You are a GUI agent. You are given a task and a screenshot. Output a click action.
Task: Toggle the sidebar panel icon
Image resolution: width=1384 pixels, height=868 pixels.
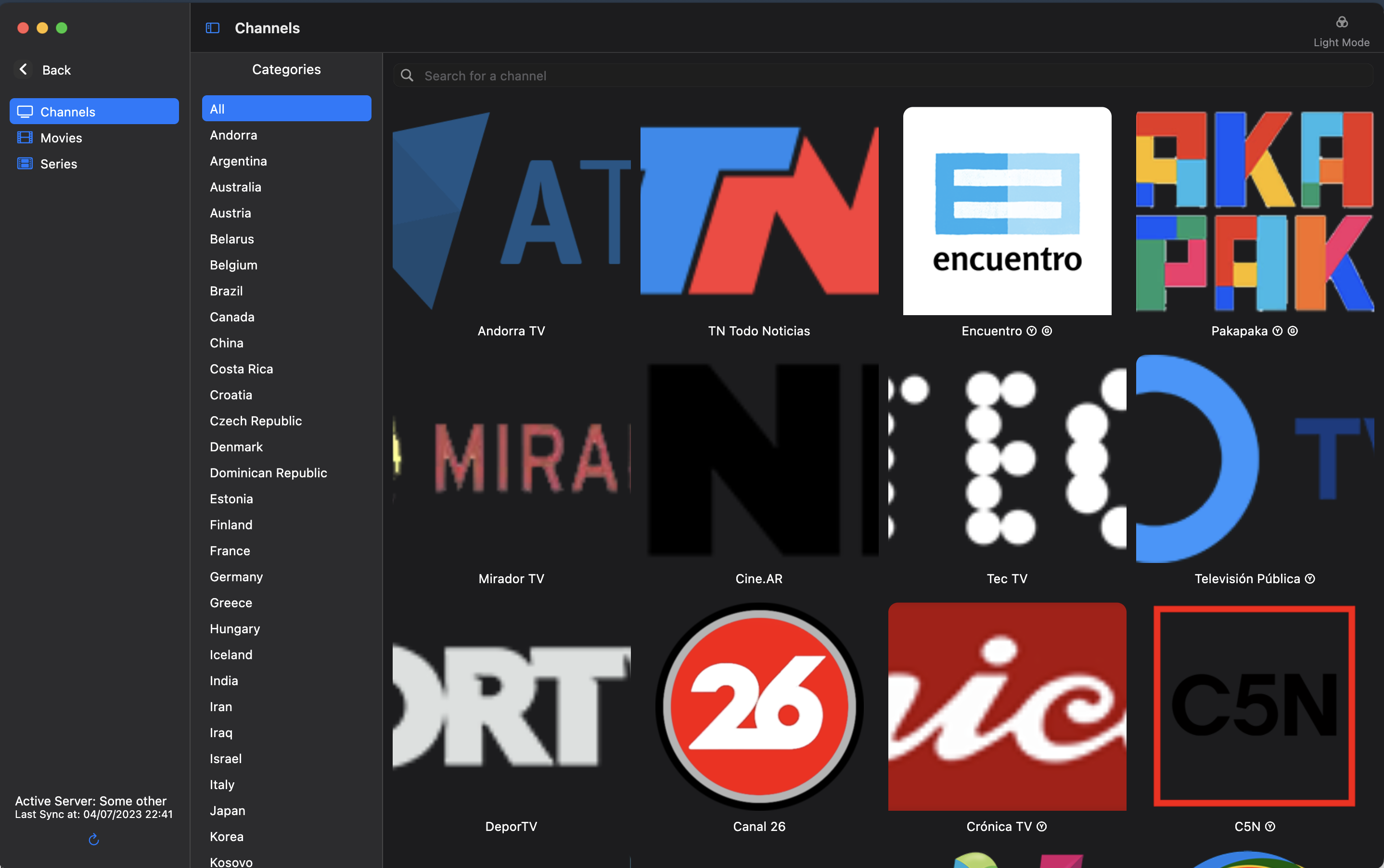coord(212,27)
